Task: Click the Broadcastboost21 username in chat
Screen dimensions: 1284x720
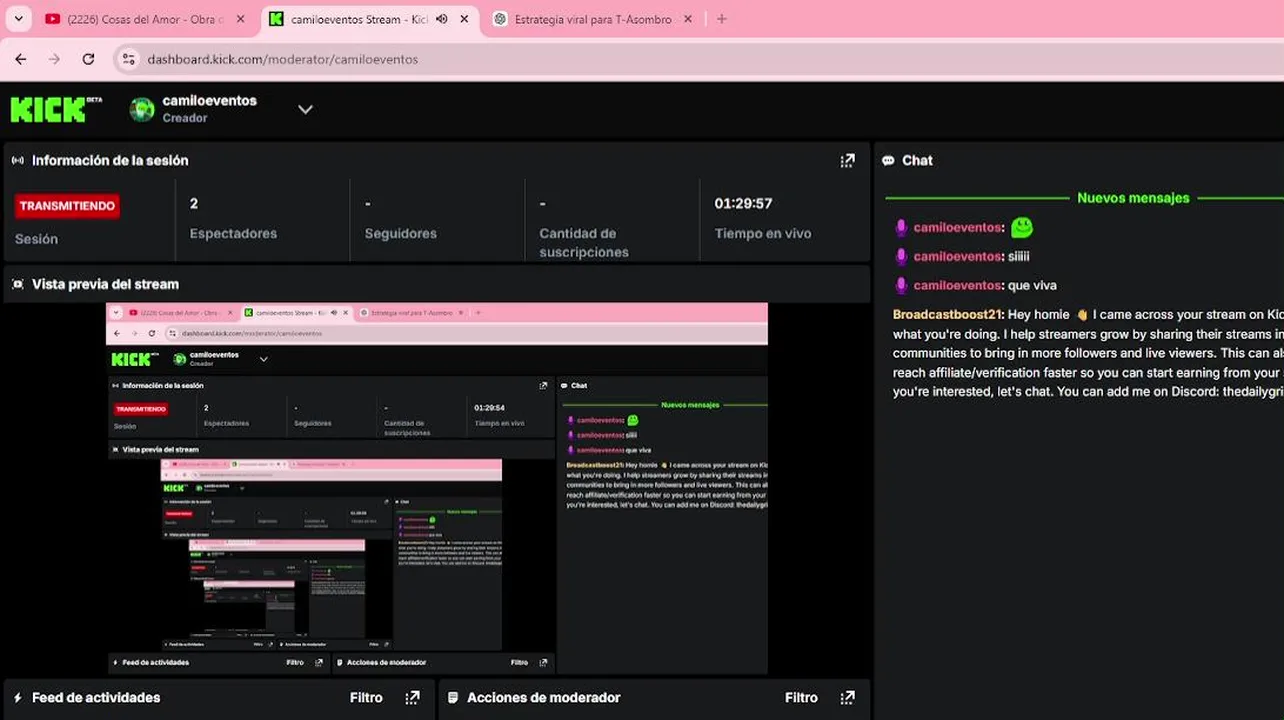Action: tap(947, 314)
